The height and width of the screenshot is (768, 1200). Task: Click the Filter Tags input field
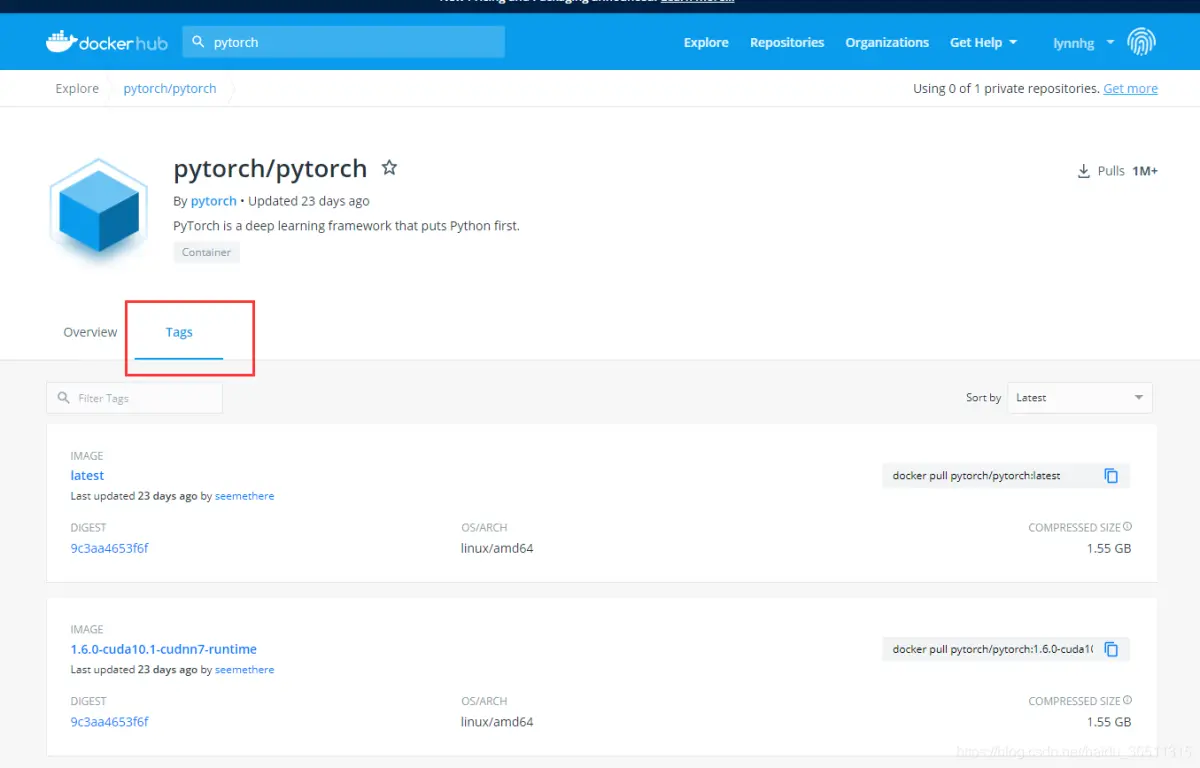coord(134,398)
